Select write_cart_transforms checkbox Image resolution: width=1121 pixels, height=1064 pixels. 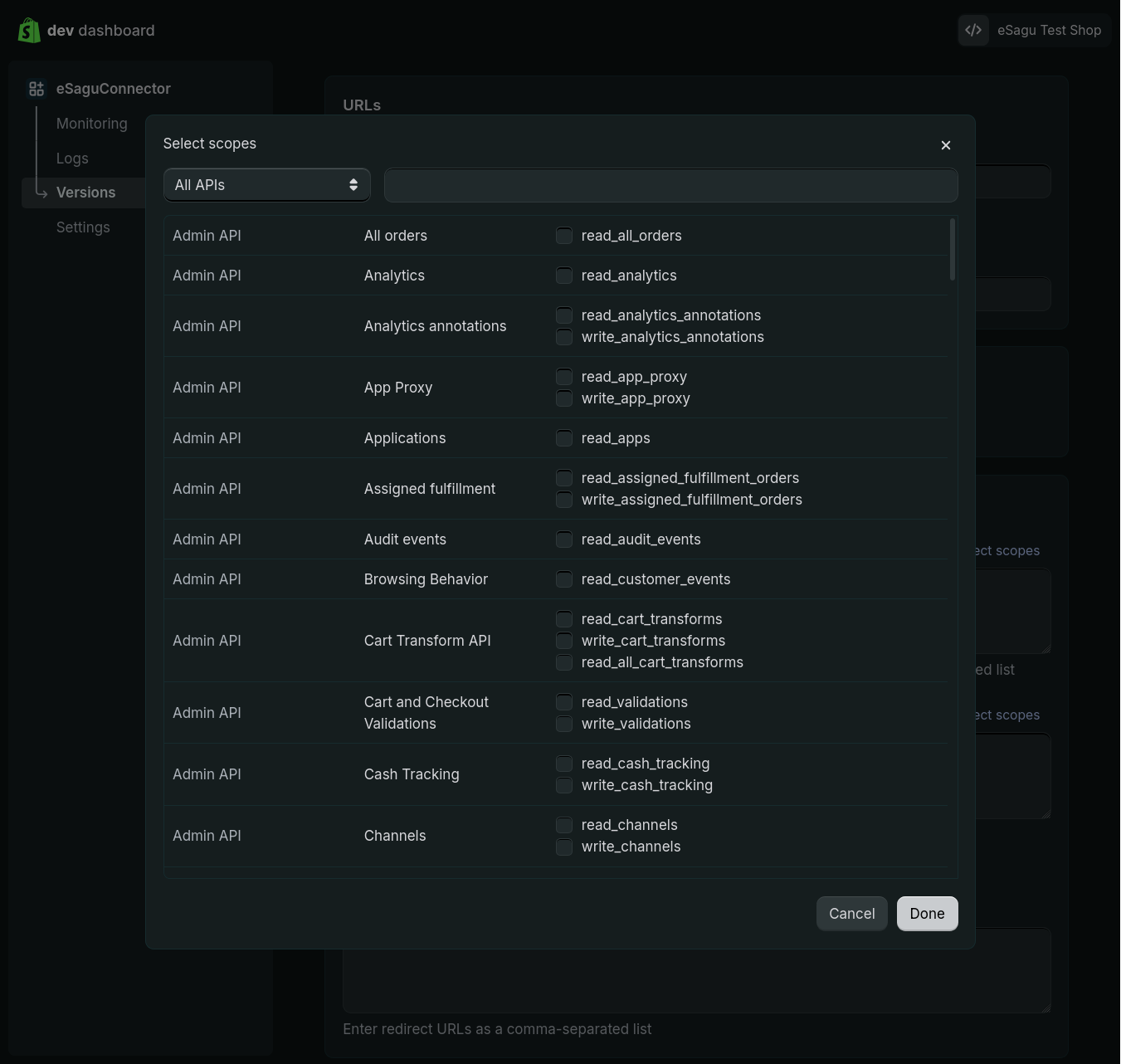click(564, 641)
